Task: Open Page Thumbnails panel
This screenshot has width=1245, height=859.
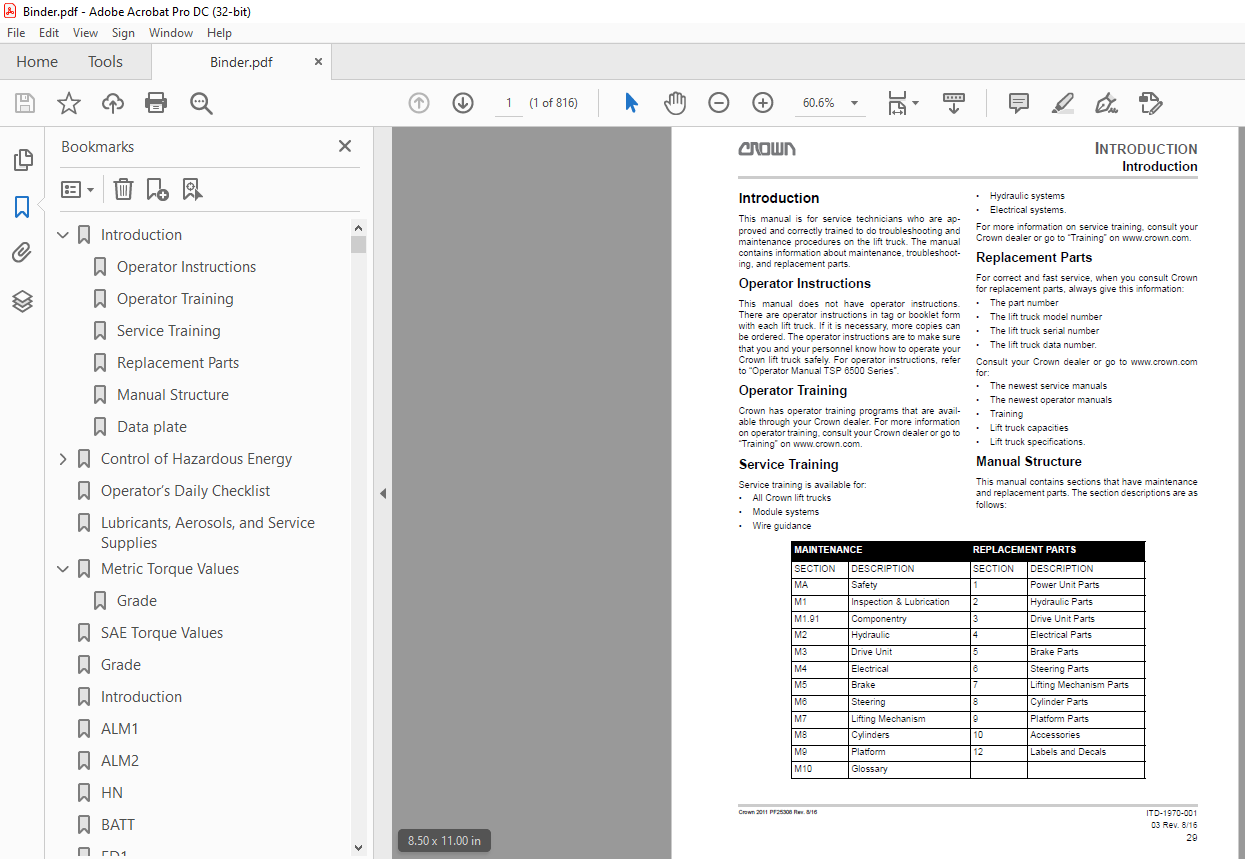Action: [22, 160]
